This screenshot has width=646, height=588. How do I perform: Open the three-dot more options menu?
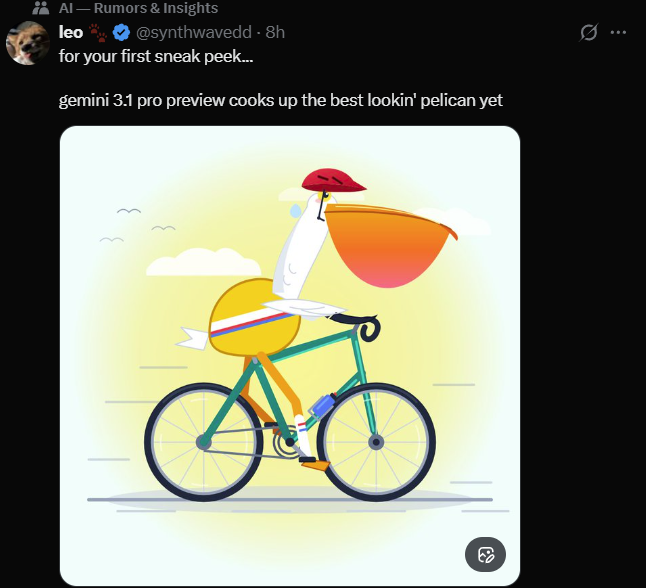point(618,32)
